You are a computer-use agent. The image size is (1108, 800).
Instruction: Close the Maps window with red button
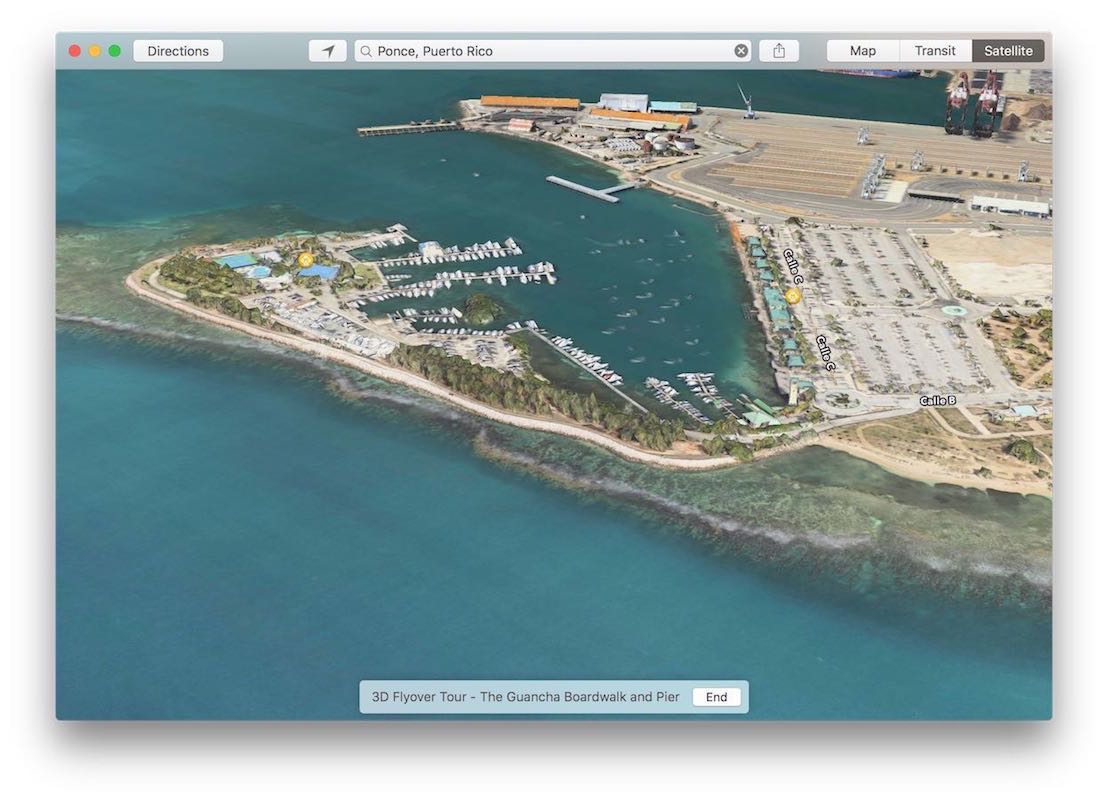pos(74,51)
